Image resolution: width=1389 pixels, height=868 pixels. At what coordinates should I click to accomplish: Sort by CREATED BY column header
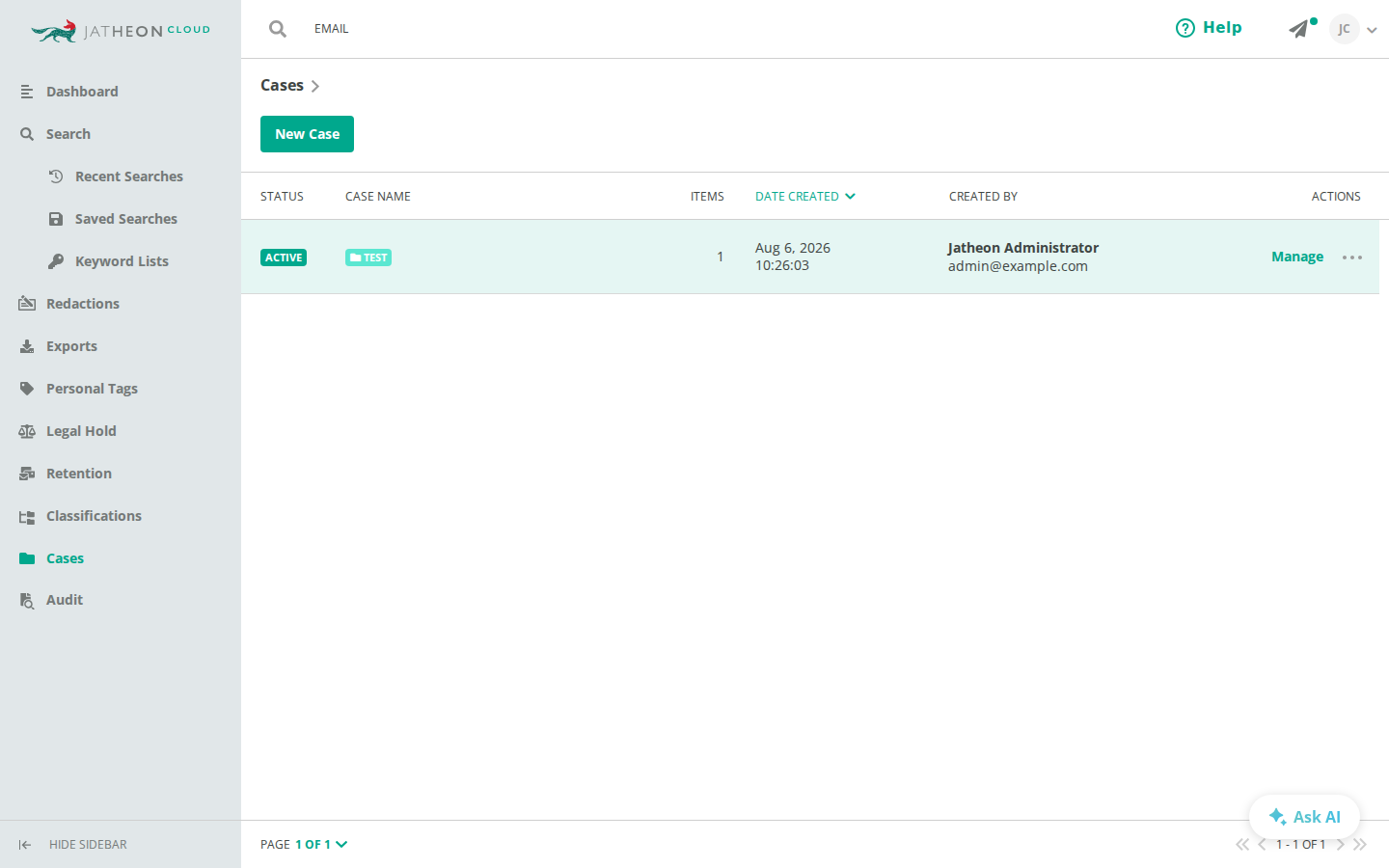coord(983,196)
